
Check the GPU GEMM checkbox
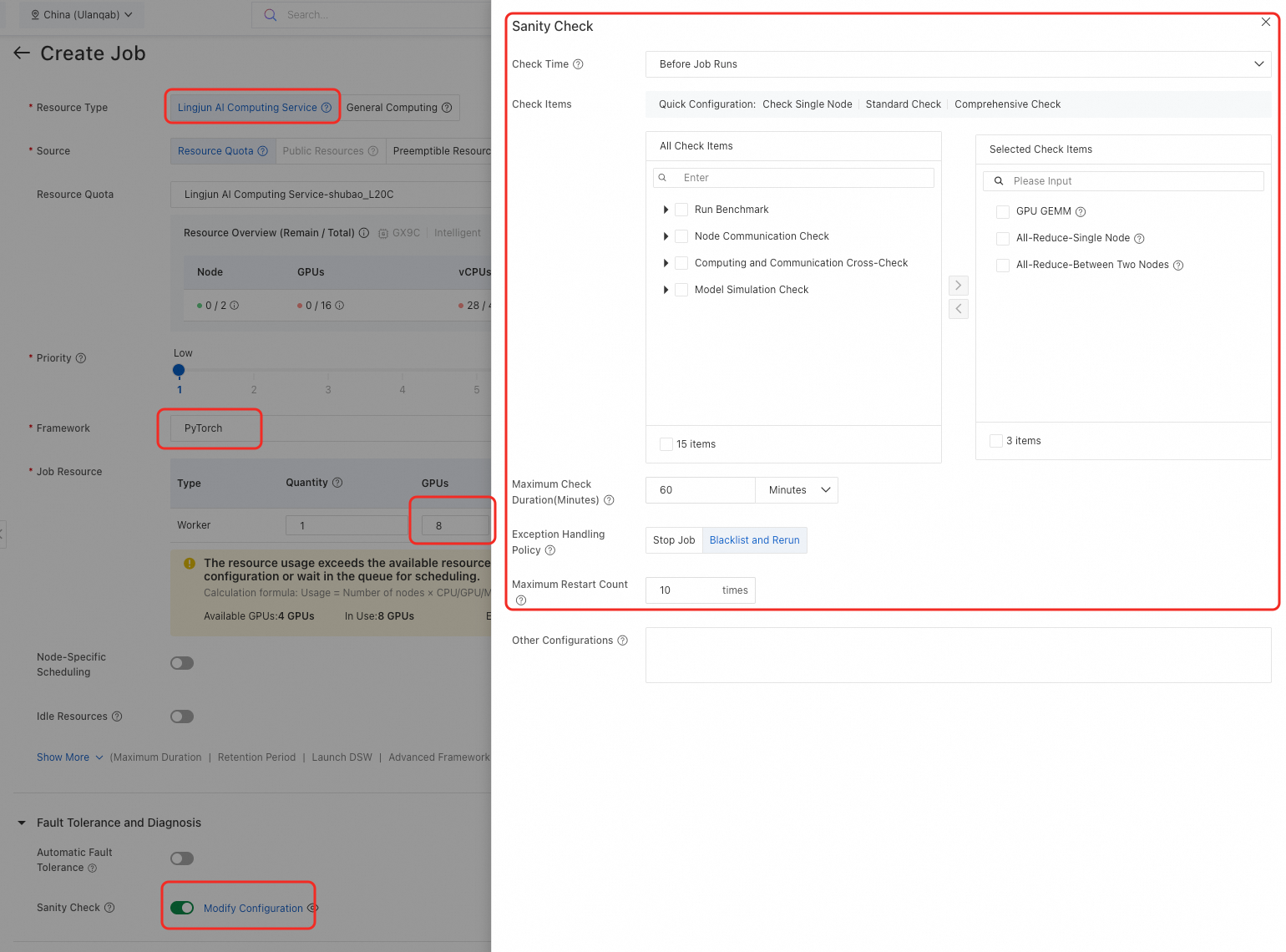coord(1003,211)
